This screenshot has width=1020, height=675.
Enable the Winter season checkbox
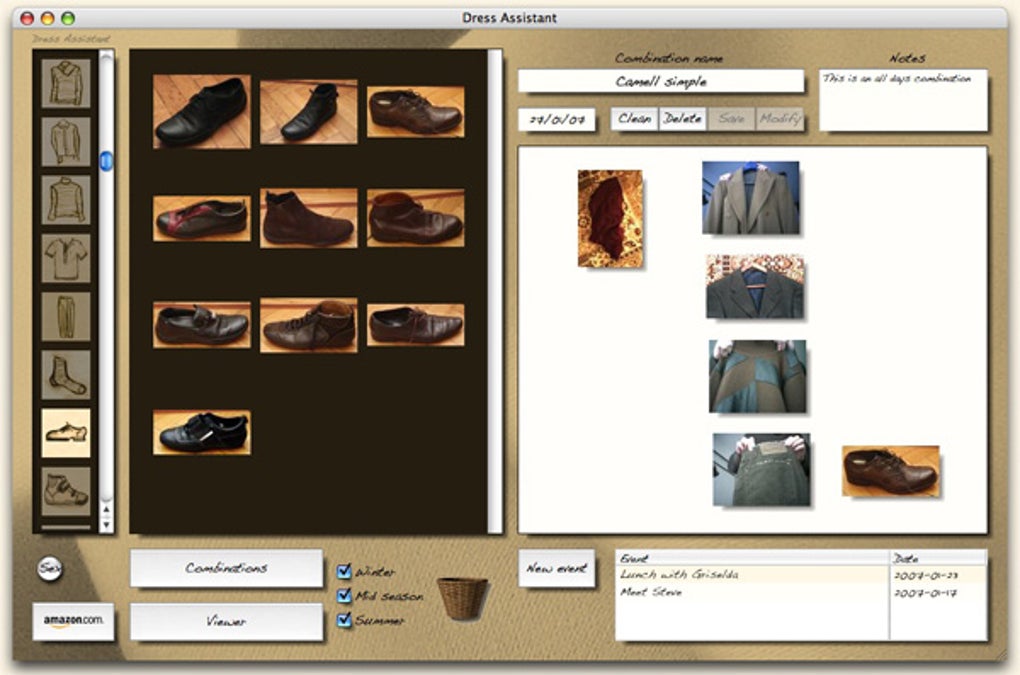tap(344, 570)
